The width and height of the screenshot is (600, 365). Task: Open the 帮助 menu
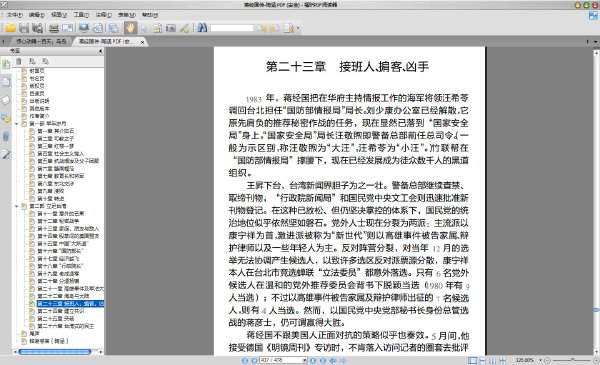tap(150, 15)
